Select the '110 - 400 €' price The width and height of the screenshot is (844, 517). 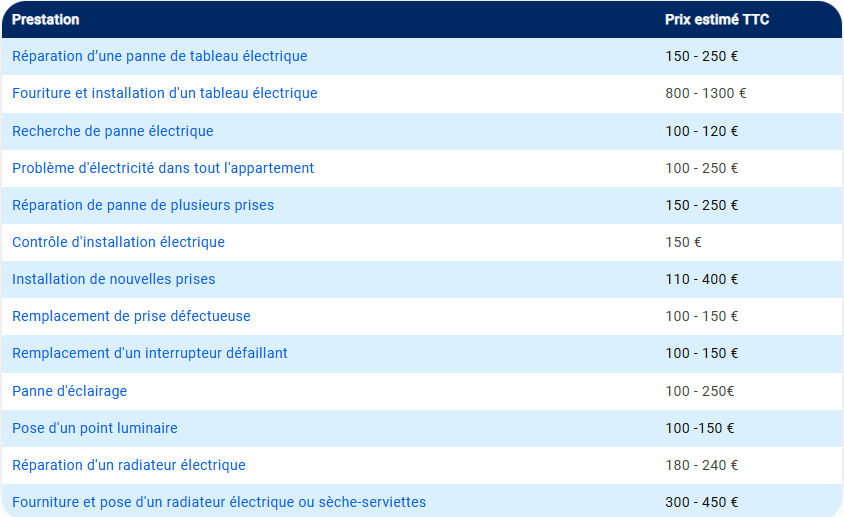coord(701,279)
